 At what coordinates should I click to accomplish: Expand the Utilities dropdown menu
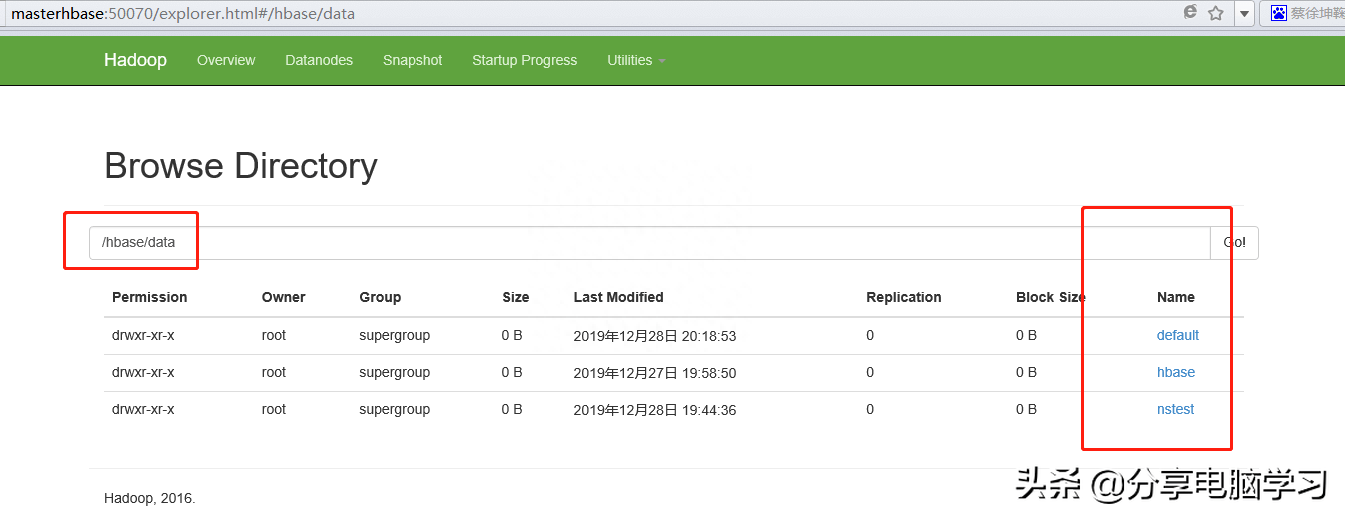tap(635, 60)
